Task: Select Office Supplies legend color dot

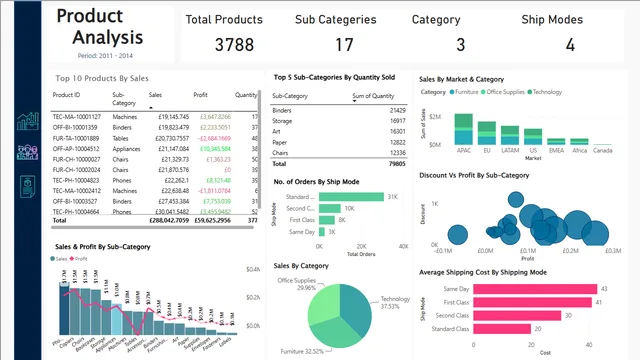Action: [x=483, y=92]
